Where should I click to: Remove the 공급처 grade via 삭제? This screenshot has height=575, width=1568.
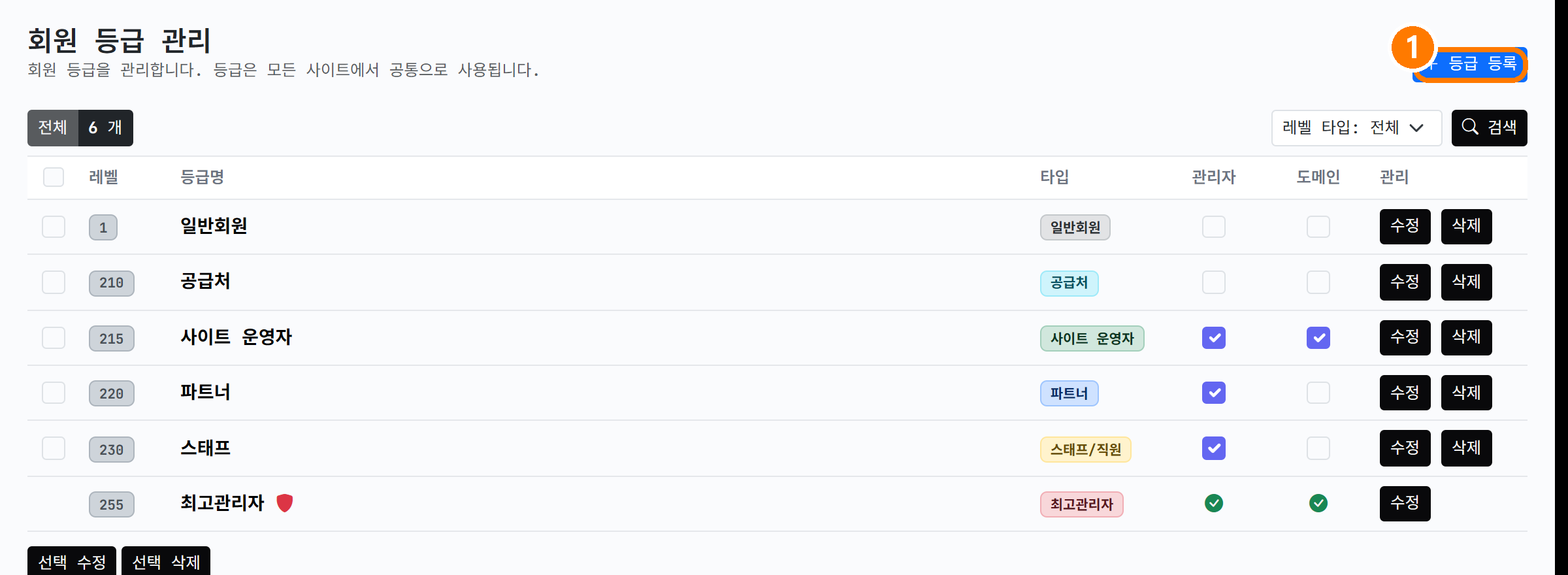[x=1466, y=282]
